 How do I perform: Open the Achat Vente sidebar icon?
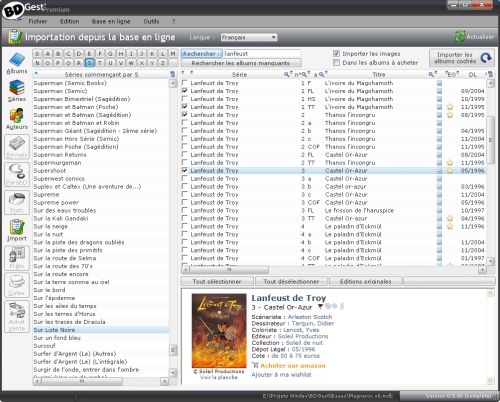[17, 316]
